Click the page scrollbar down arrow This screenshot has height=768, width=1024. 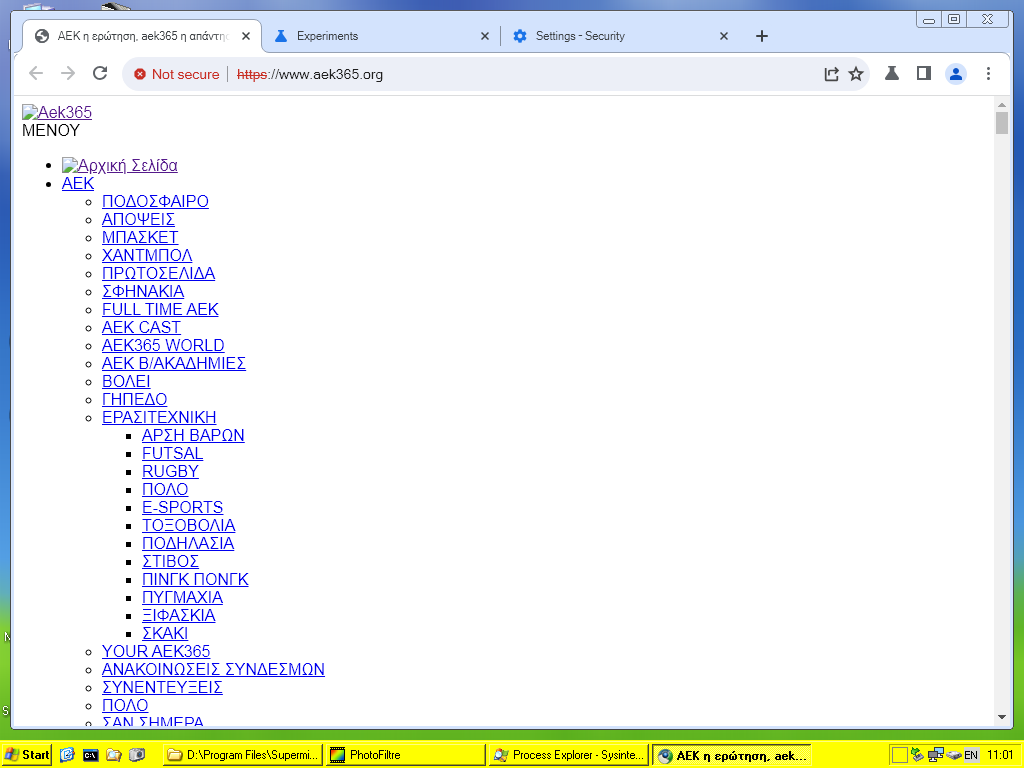[x=1002, y=717]
